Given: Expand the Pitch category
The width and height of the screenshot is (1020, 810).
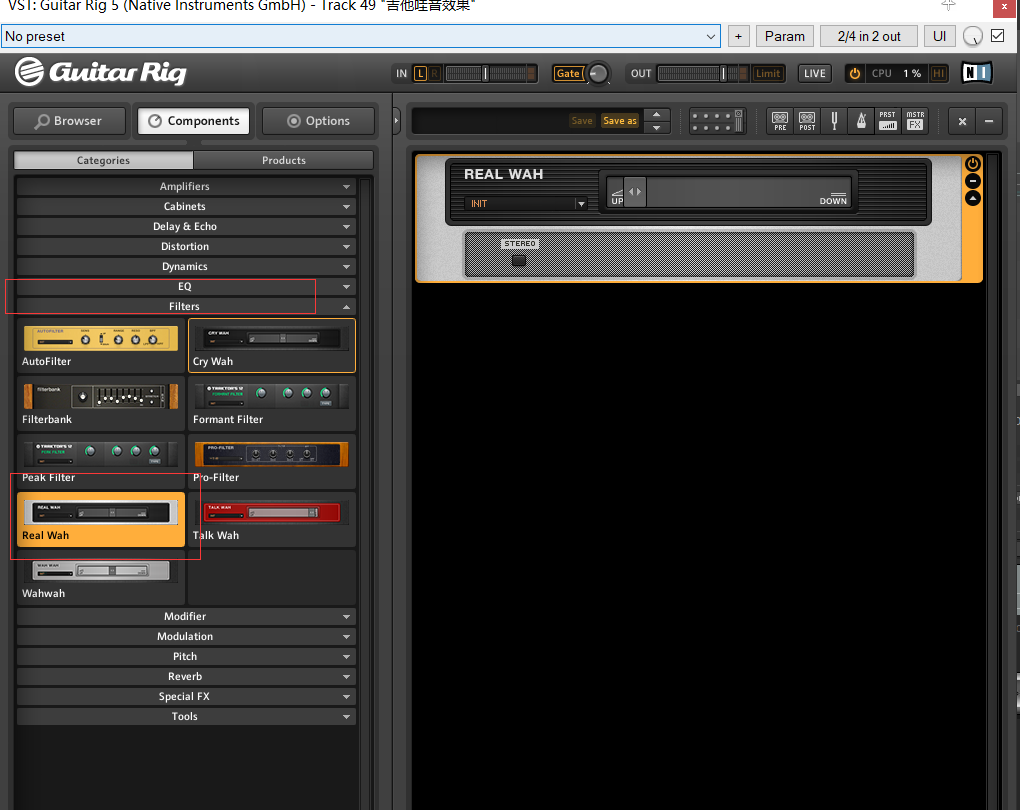Looking at the screenshot, I should (185, 656).
